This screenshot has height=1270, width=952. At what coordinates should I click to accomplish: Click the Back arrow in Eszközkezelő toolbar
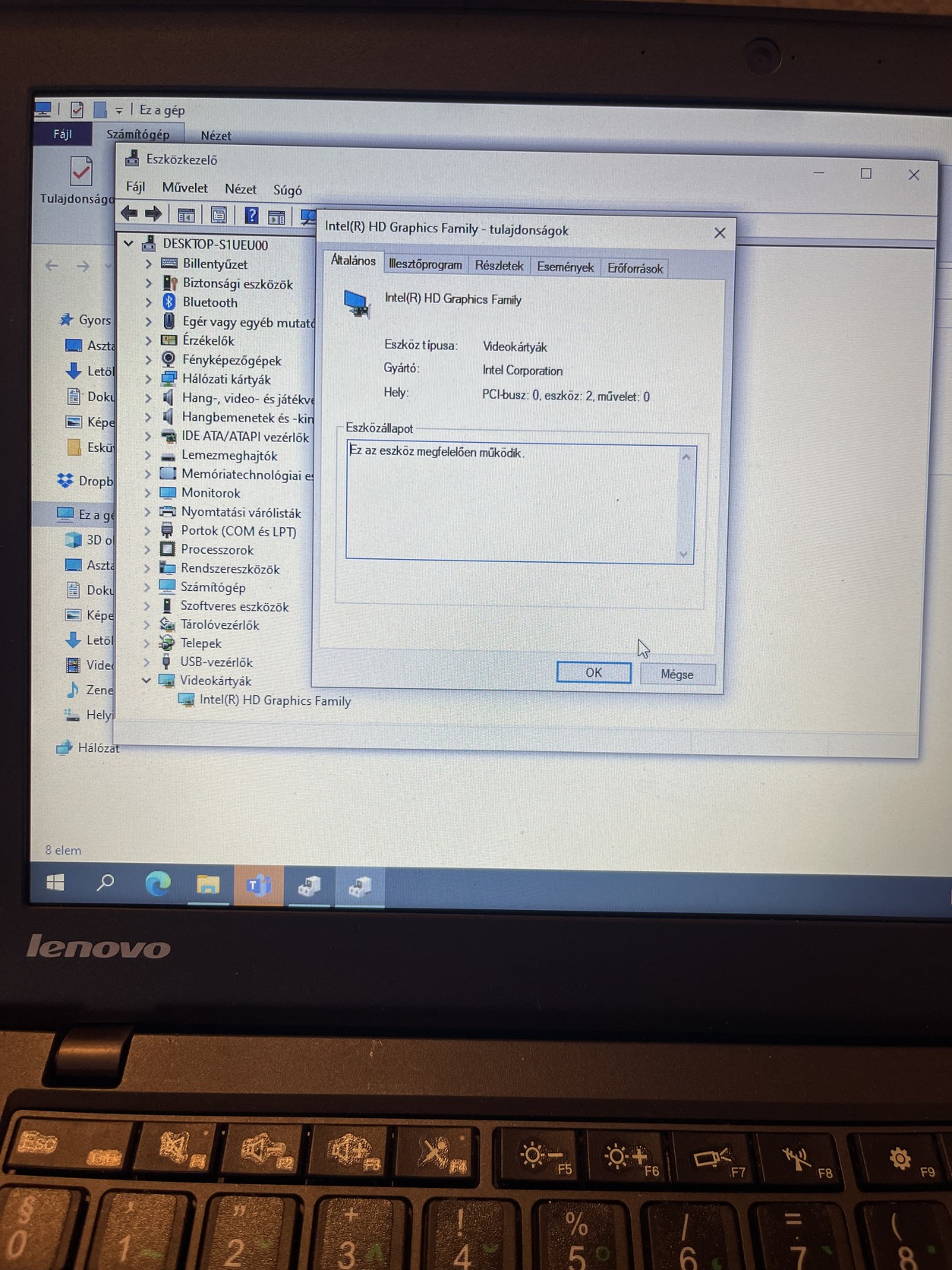pos(129,213)
